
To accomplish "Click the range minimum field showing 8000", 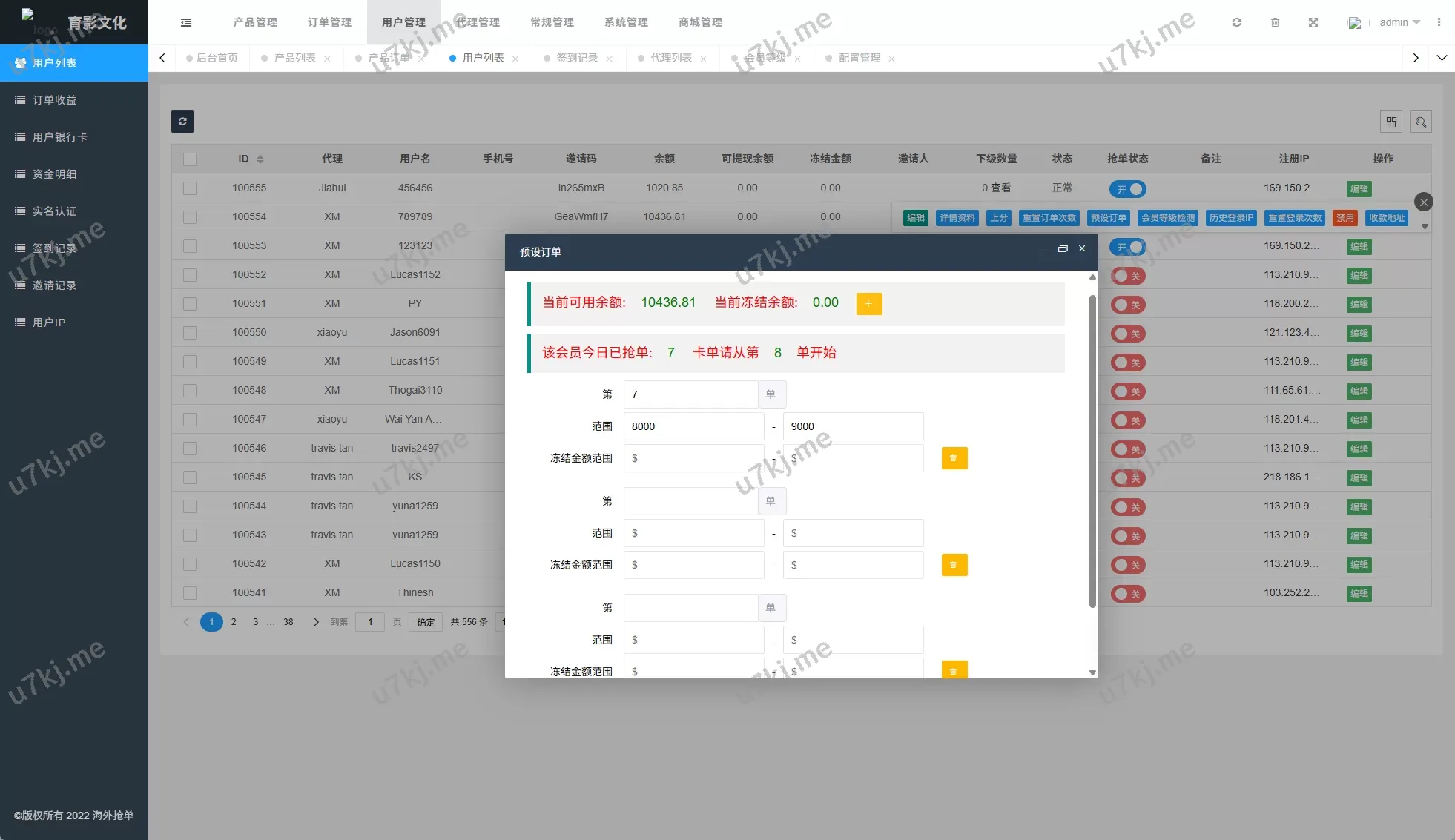I will [693, 426].
